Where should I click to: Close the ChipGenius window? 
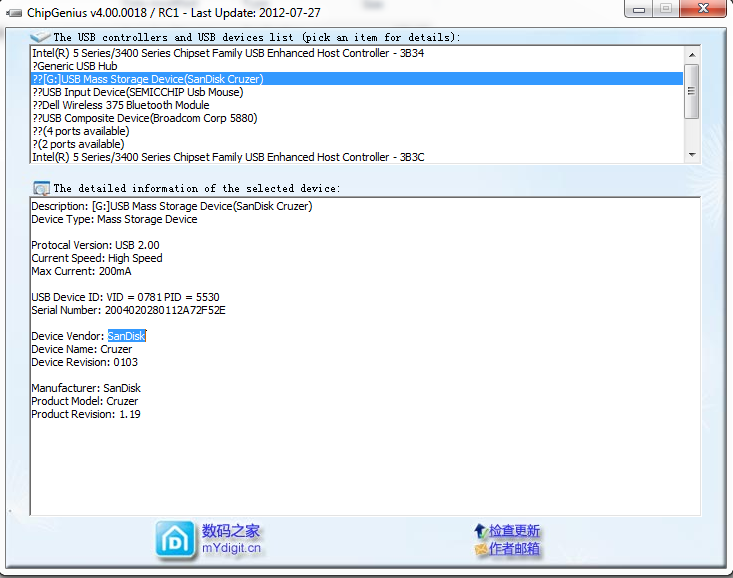pos(704,8)
